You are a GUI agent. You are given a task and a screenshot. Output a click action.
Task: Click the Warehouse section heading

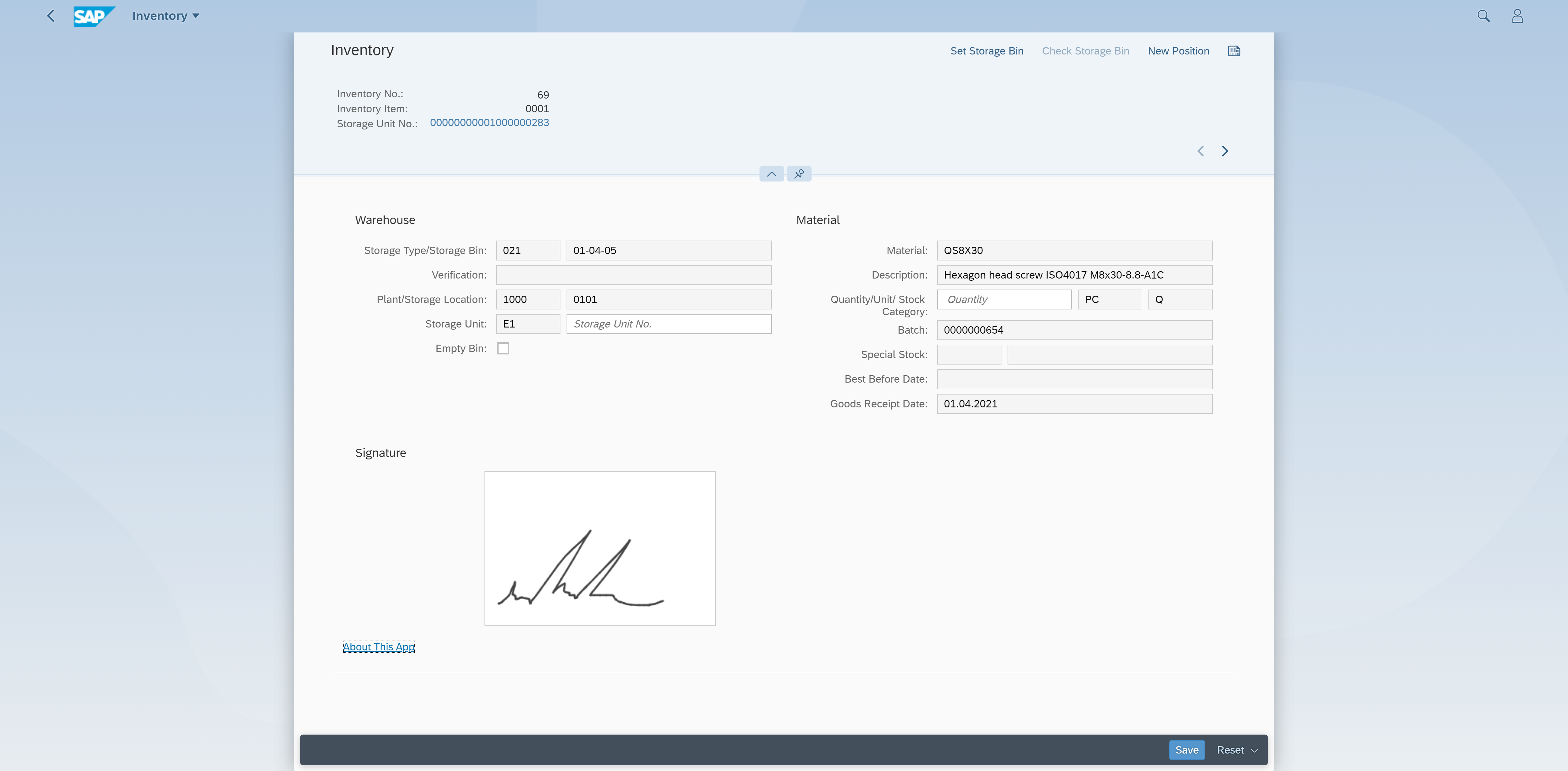coord(385,220)
